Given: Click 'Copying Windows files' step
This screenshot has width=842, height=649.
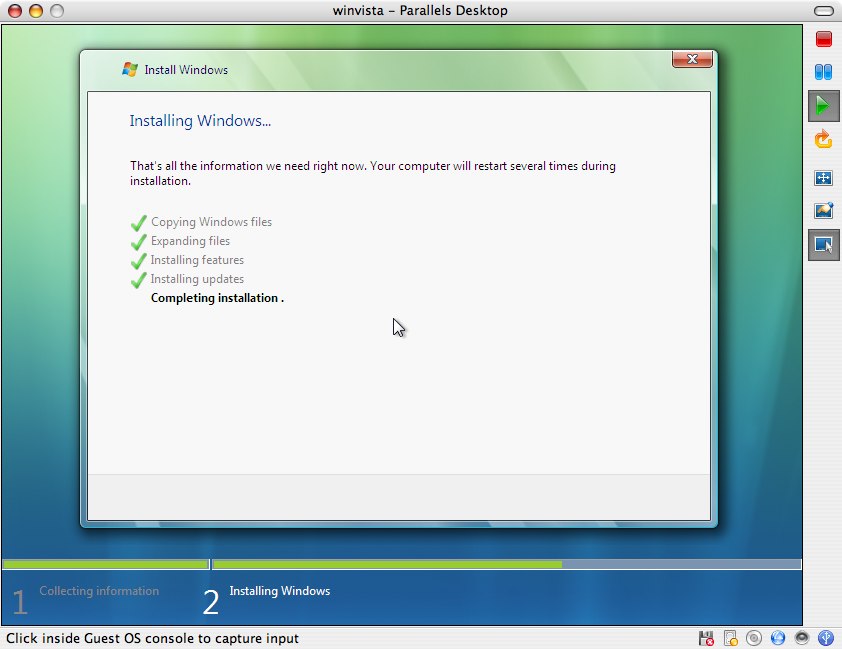Looking at the screenshot, I should click(x=211, y=222).
